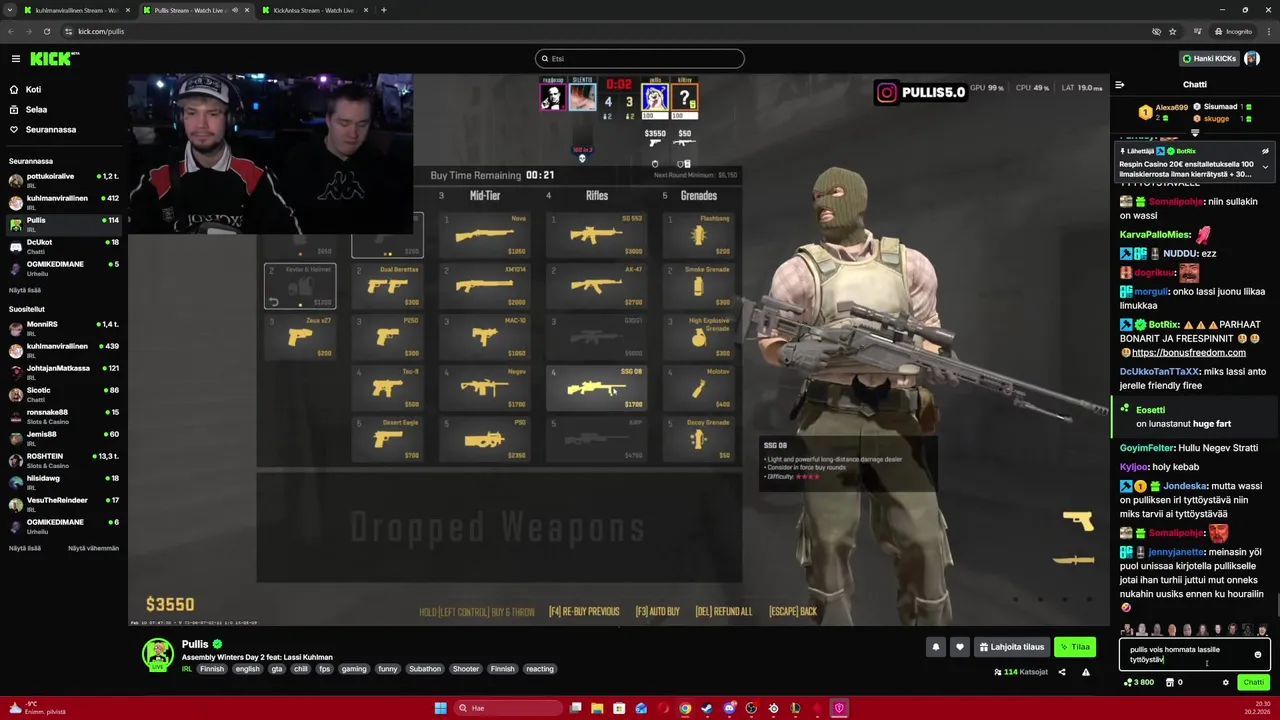Switch to KickAntsa Stream browser tab

point(312,10)
